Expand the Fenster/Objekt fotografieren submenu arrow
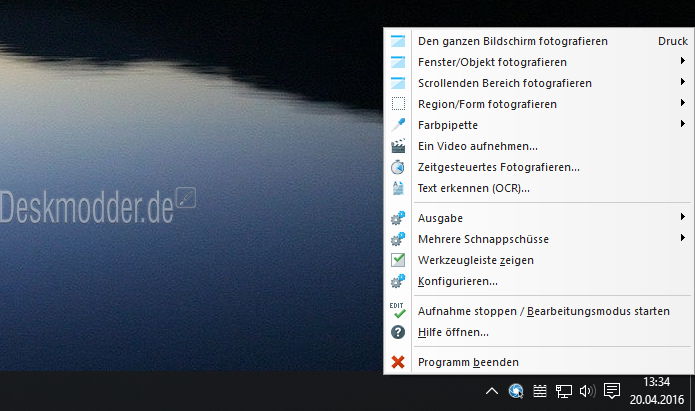 [x=683, y=61]
